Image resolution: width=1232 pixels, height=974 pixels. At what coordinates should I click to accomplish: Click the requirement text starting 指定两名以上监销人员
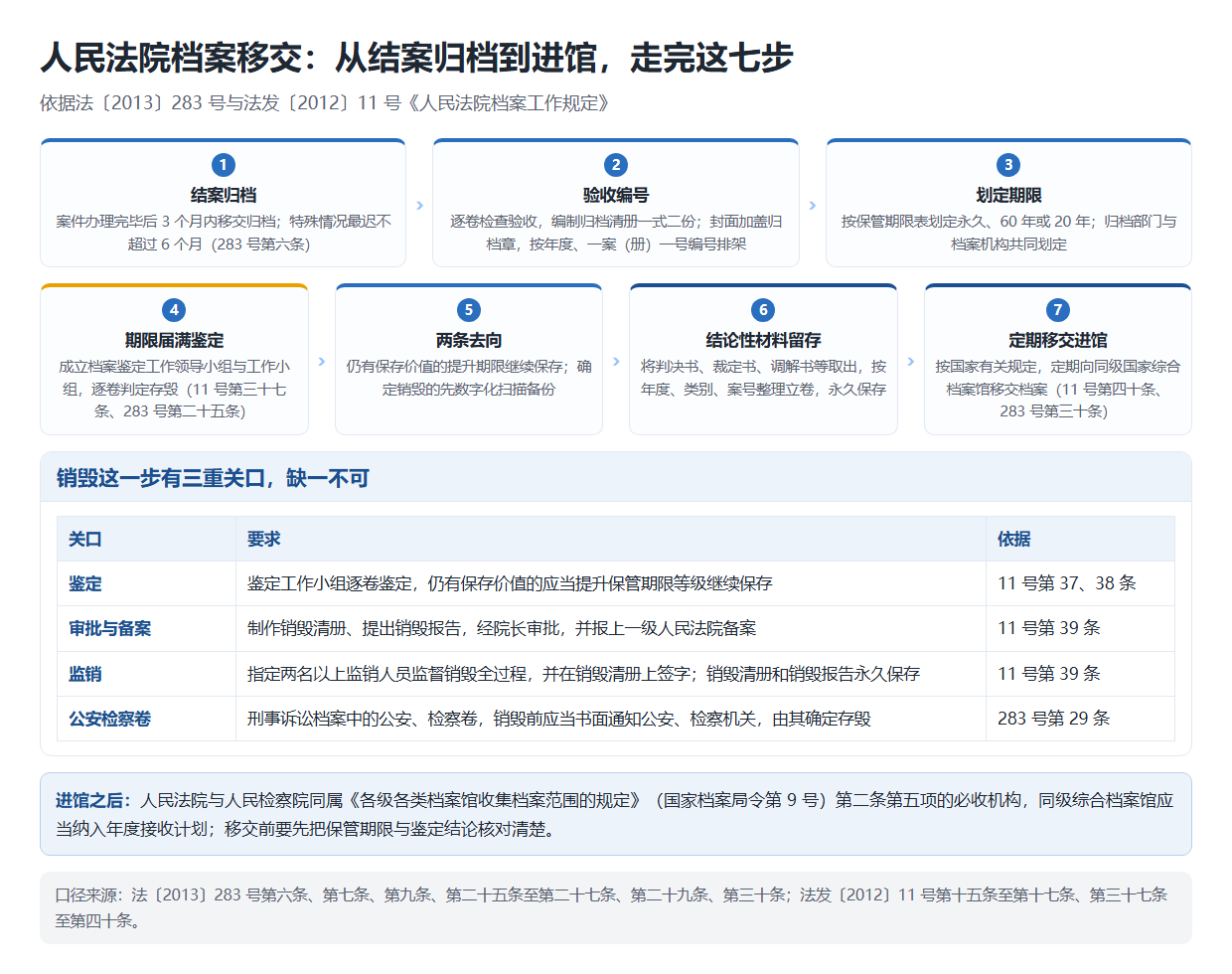(x=584, y=674)
